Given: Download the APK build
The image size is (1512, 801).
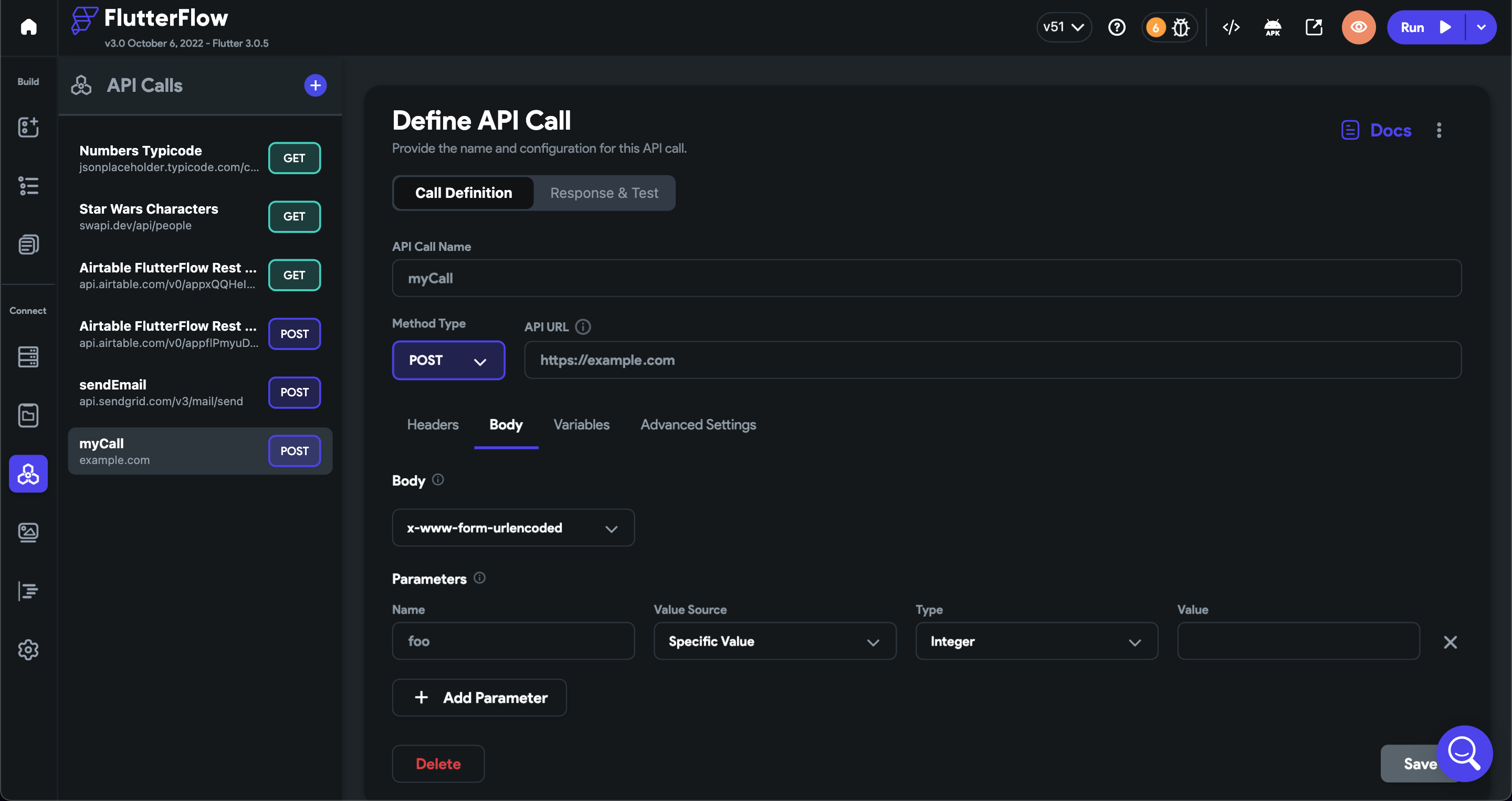Looking at the screenshot, I should click(1273, 27).
